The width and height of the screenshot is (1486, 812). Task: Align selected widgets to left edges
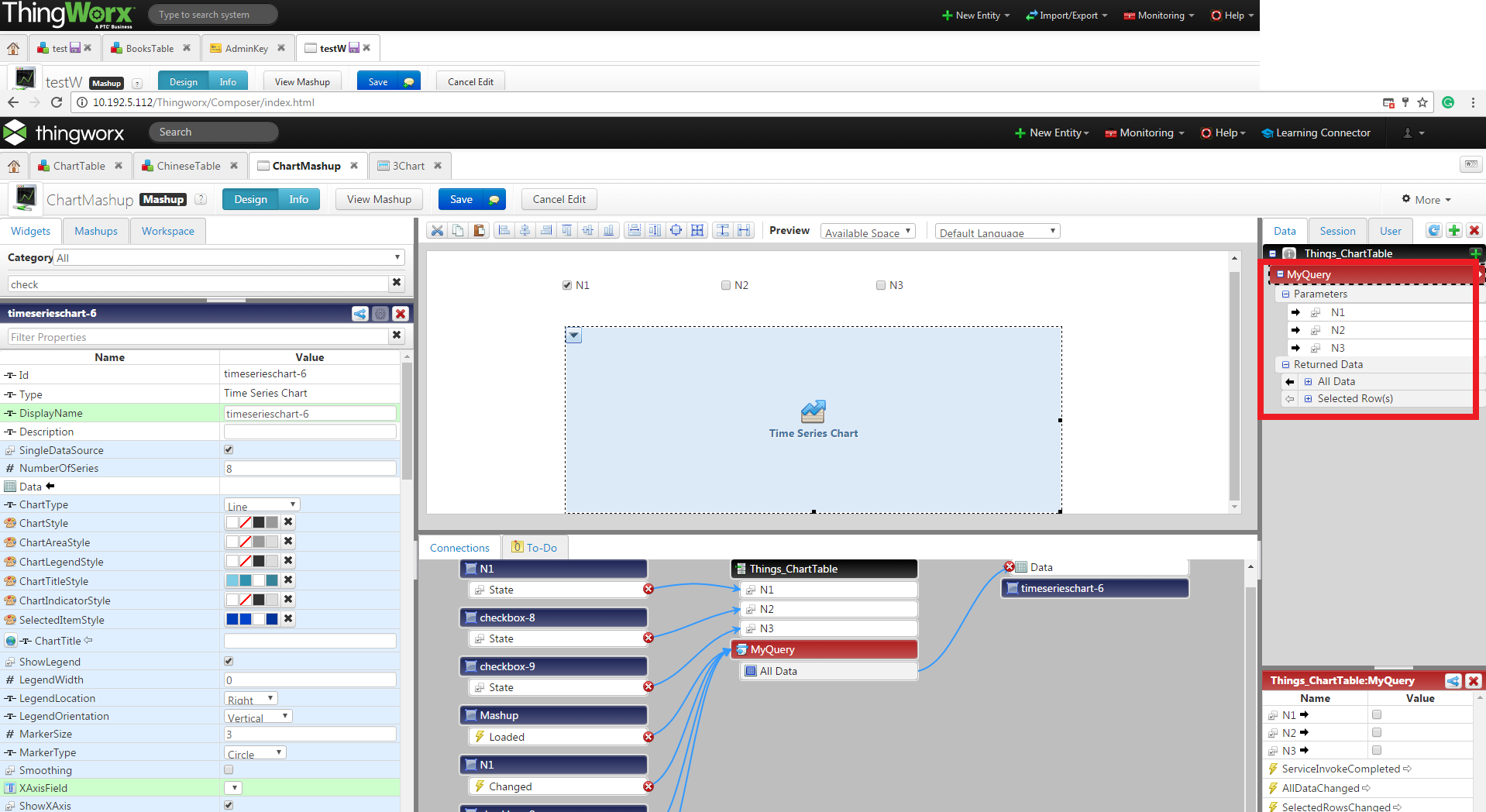[504, 230]
